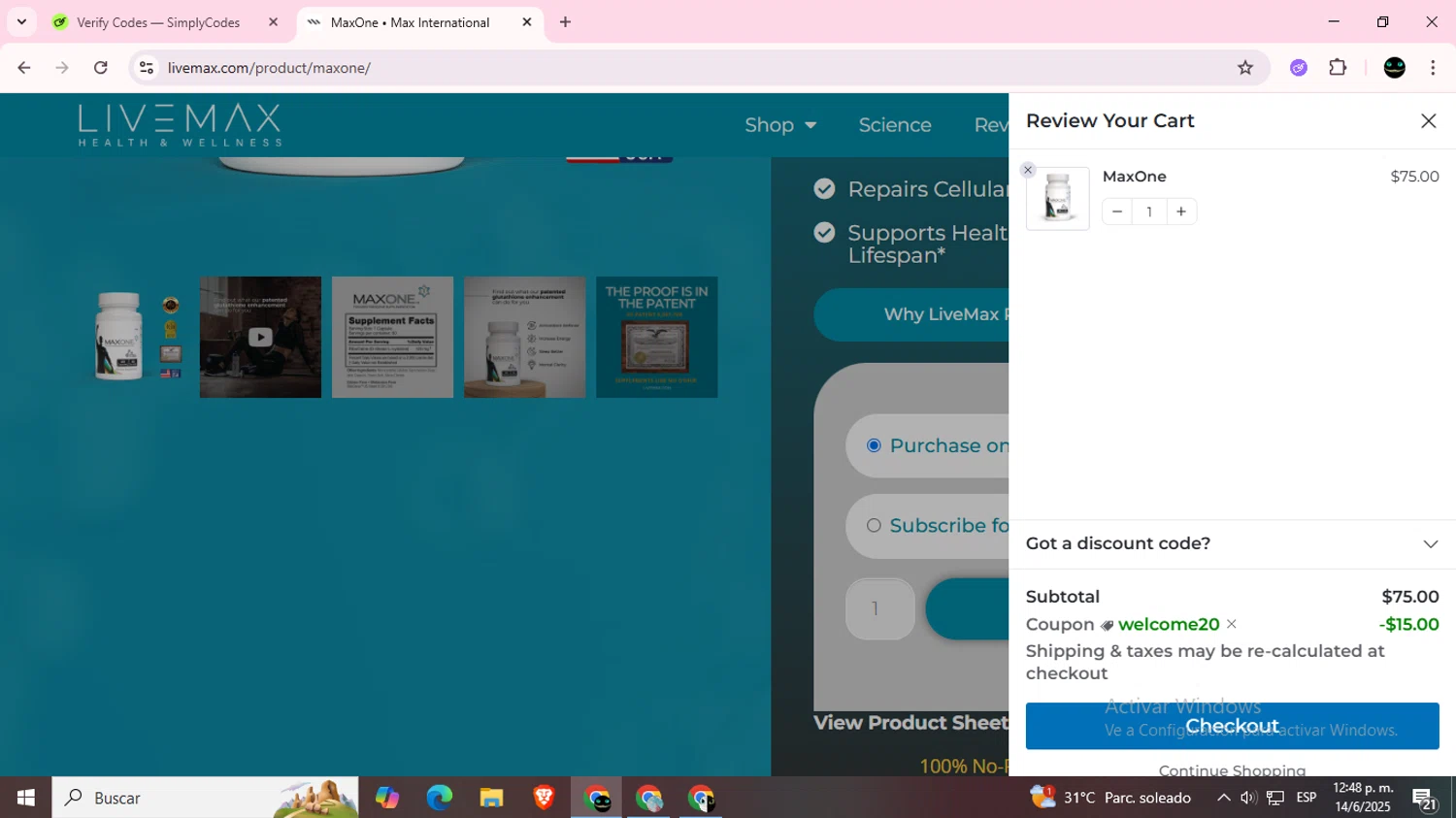Click the Checkout button
Screen dimensions: 1456x818
tap(1232, 726)
